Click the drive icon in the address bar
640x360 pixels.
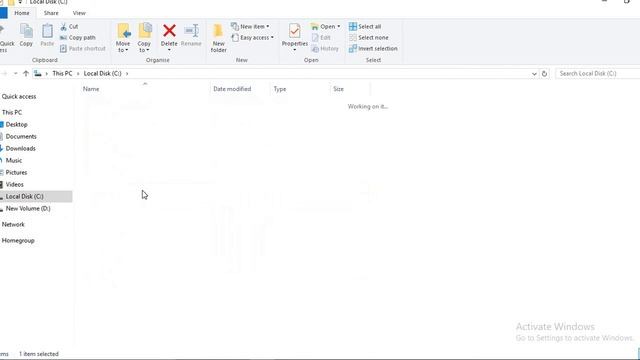38,73
